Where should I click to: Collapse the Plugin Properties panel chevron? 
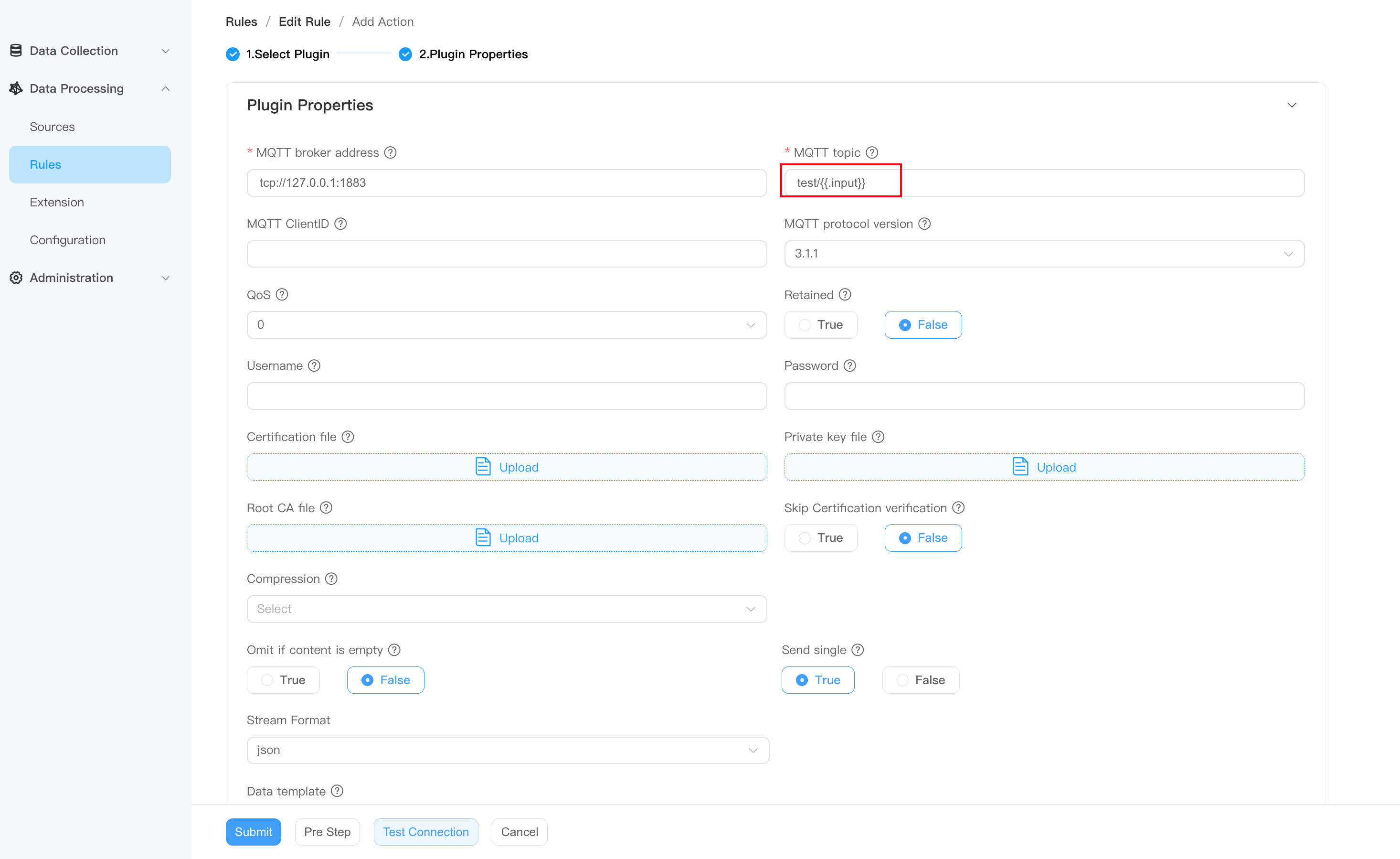coord(1292,105)
